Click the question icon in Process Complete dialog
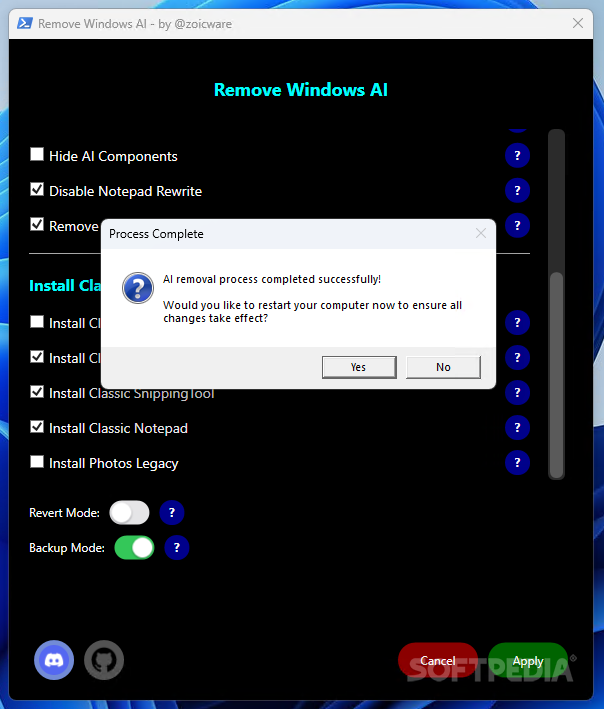 pos(138,288)
